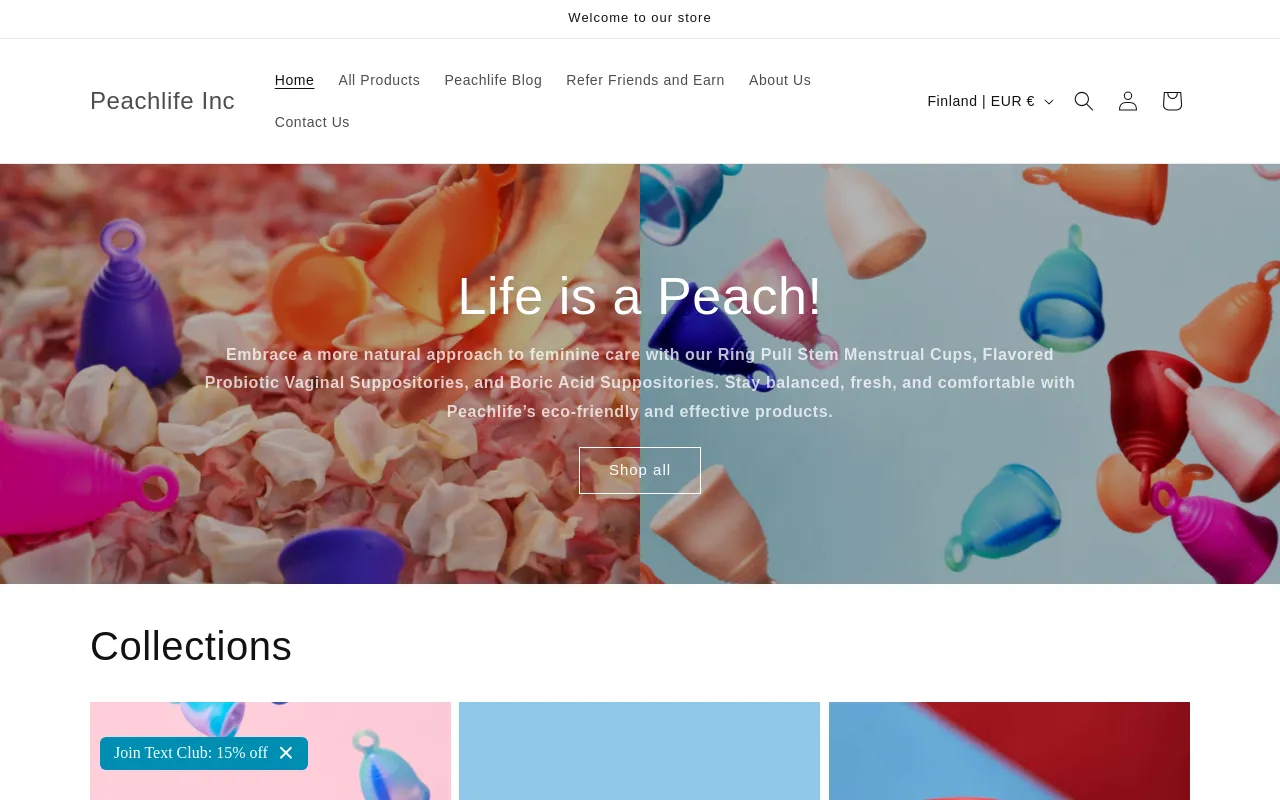This screenshot has height=800, width=1280.
Task: Go to the Home menu item
Action: click(294, 80)
